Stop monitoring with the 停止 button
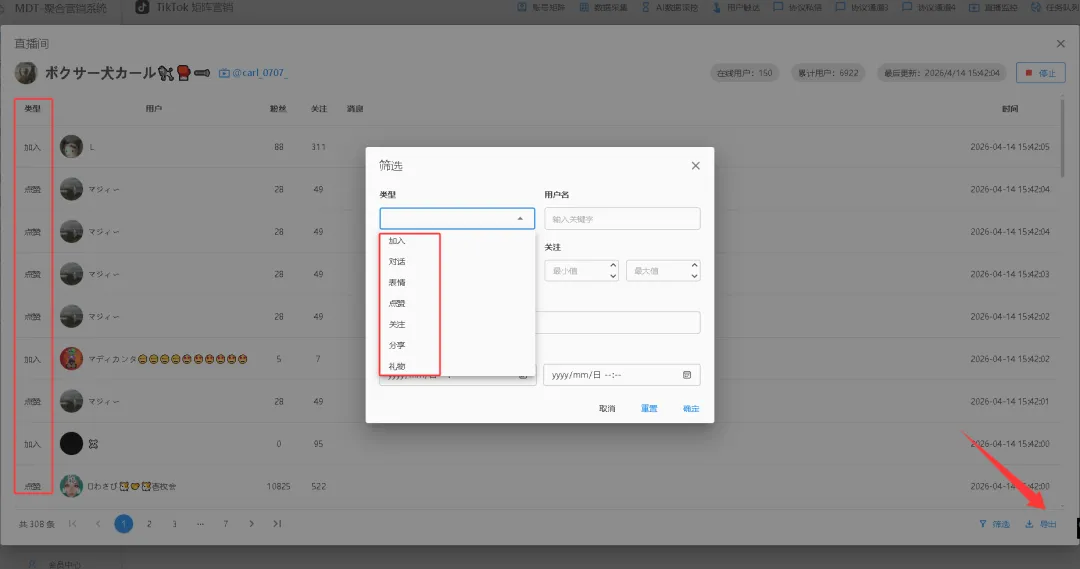 pos(1041,73)
